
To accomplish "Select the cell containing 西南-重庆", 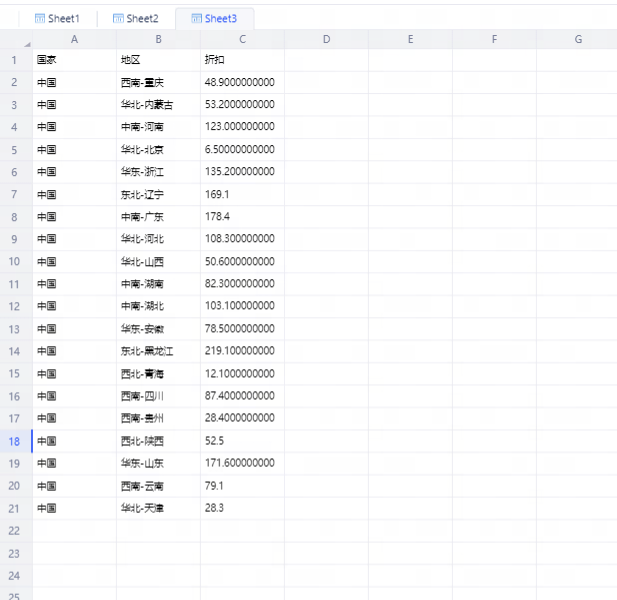I will [x=158, y=82].
